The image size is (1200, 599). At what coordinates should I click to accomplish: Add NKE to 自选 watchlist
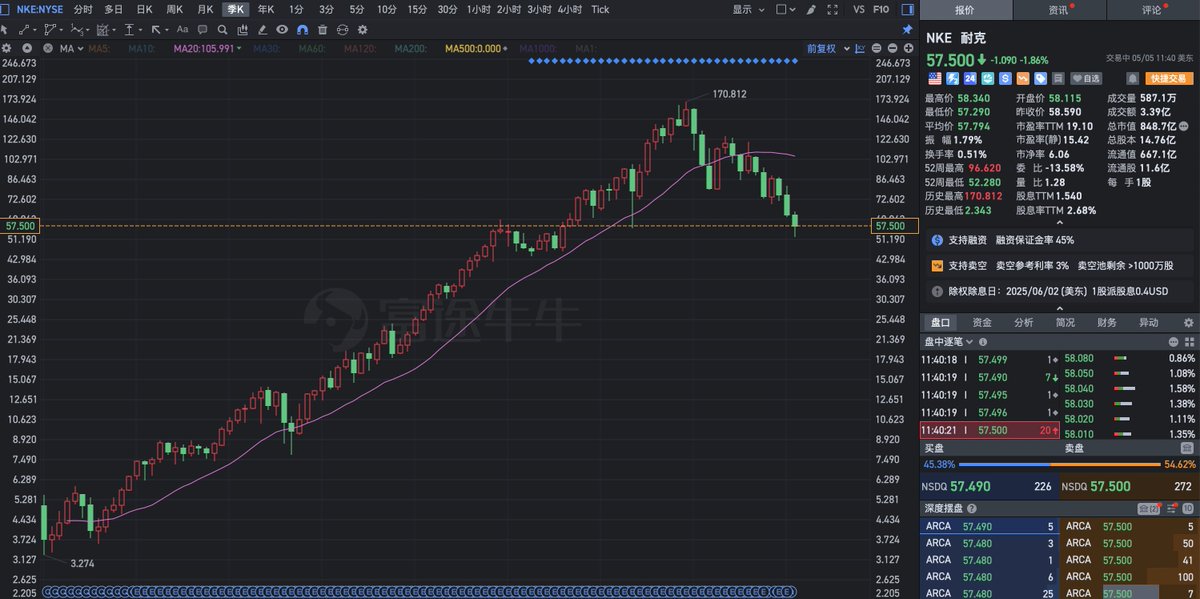pos(1085,78)
